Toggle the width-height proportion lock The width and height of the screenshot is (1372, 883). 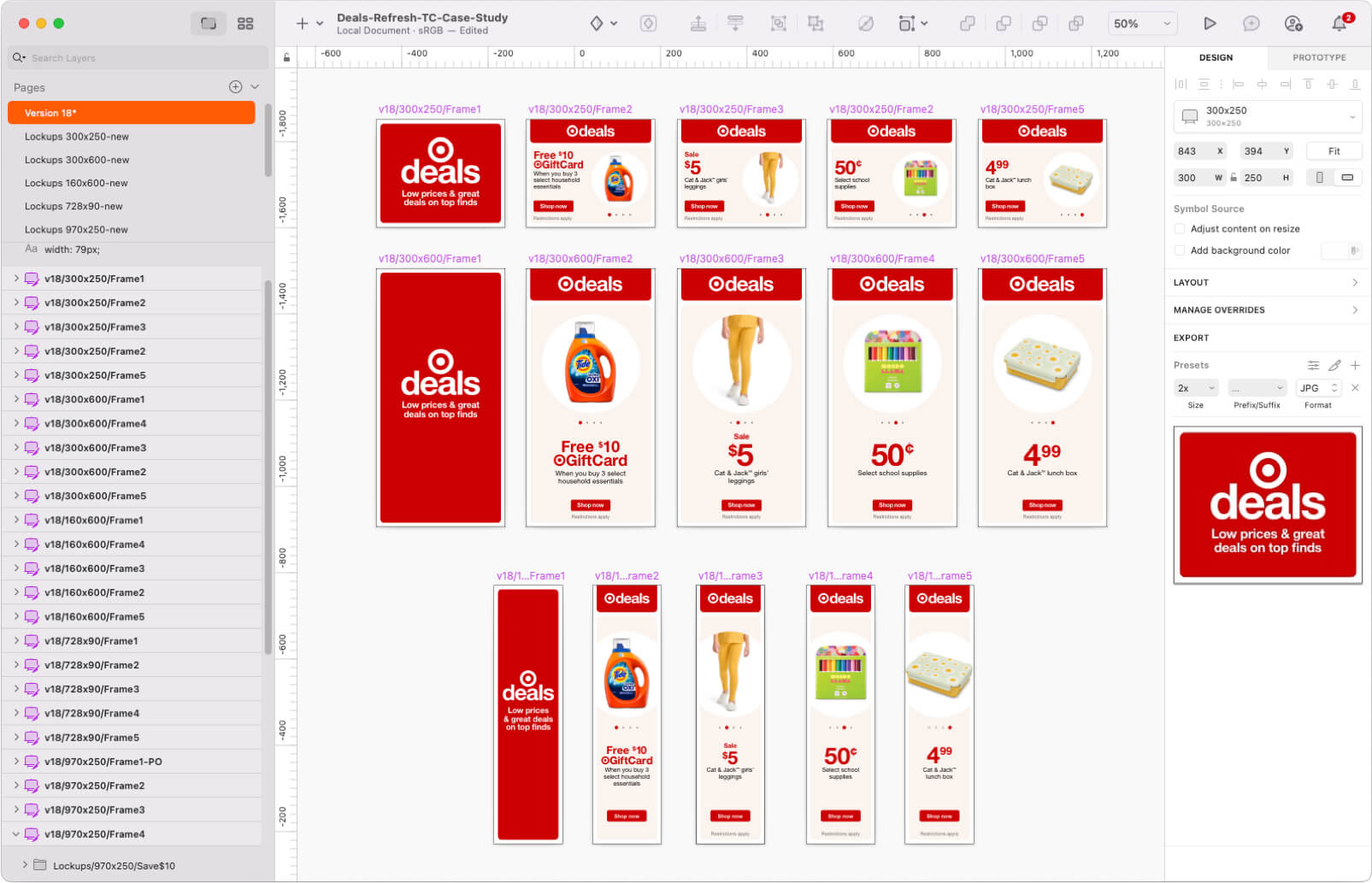tap(1234, 178)
